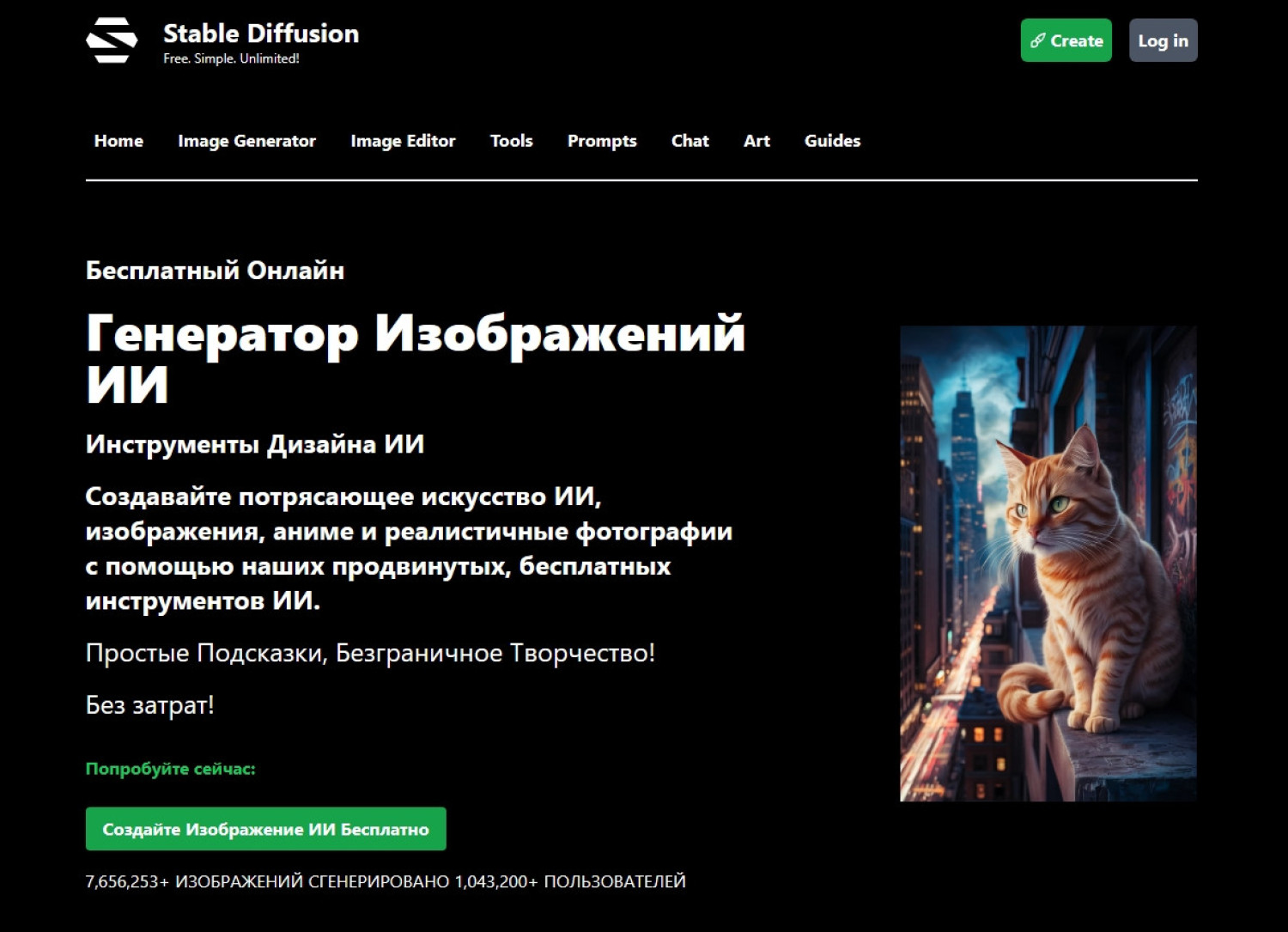
Task: Visit the Art section
Action: 756,141
